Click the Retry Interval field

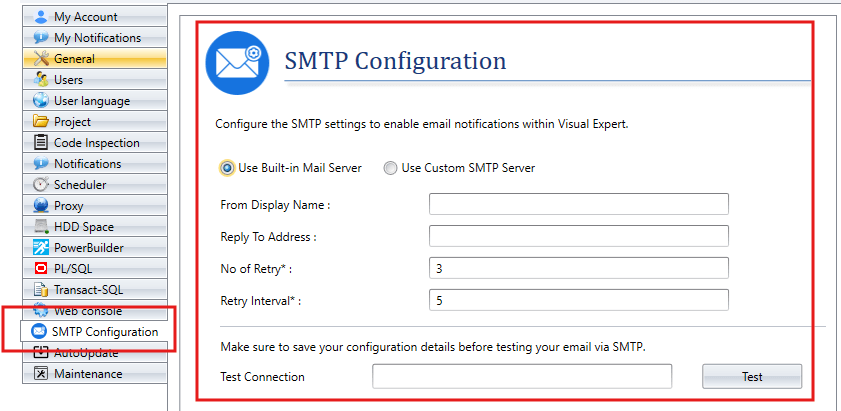tap(579, 300)
